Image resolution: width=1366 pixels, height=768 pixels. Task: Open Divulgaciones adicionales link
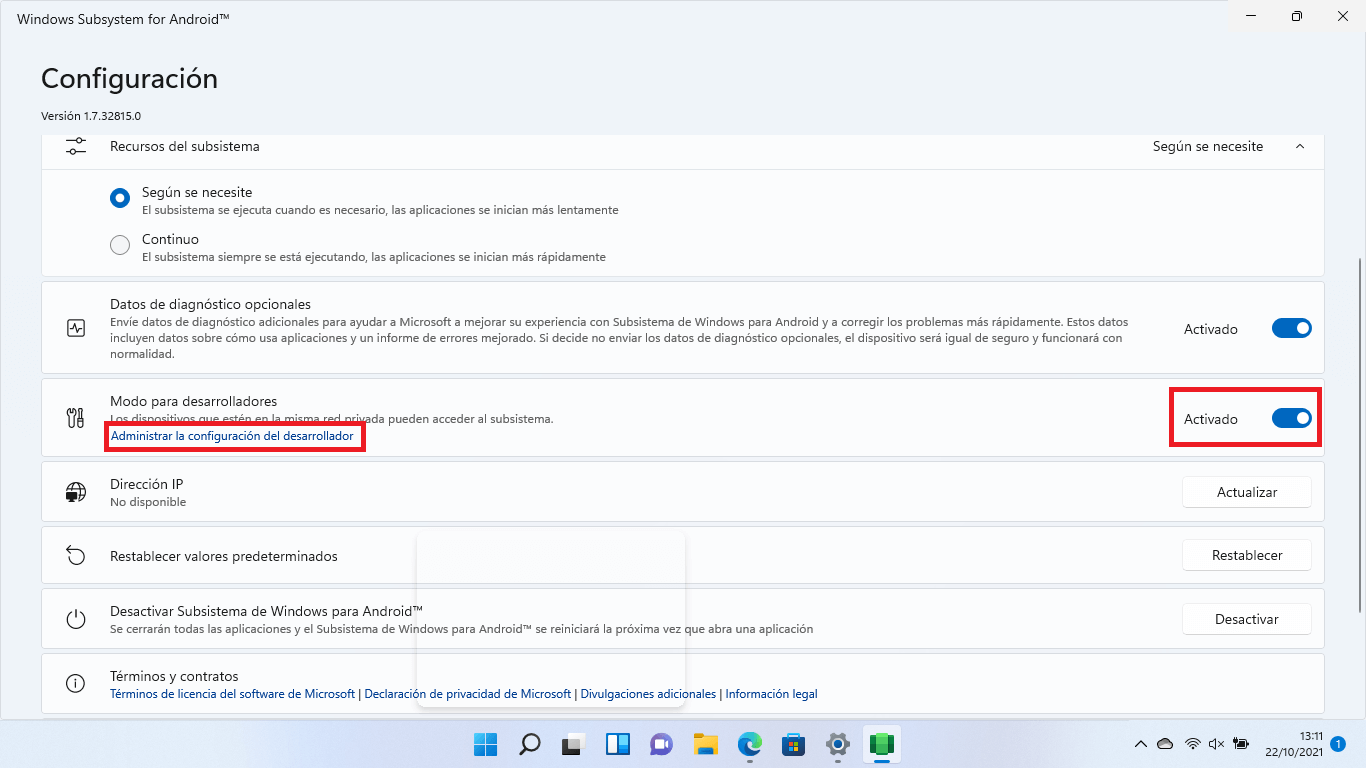(x=648, y=693)
